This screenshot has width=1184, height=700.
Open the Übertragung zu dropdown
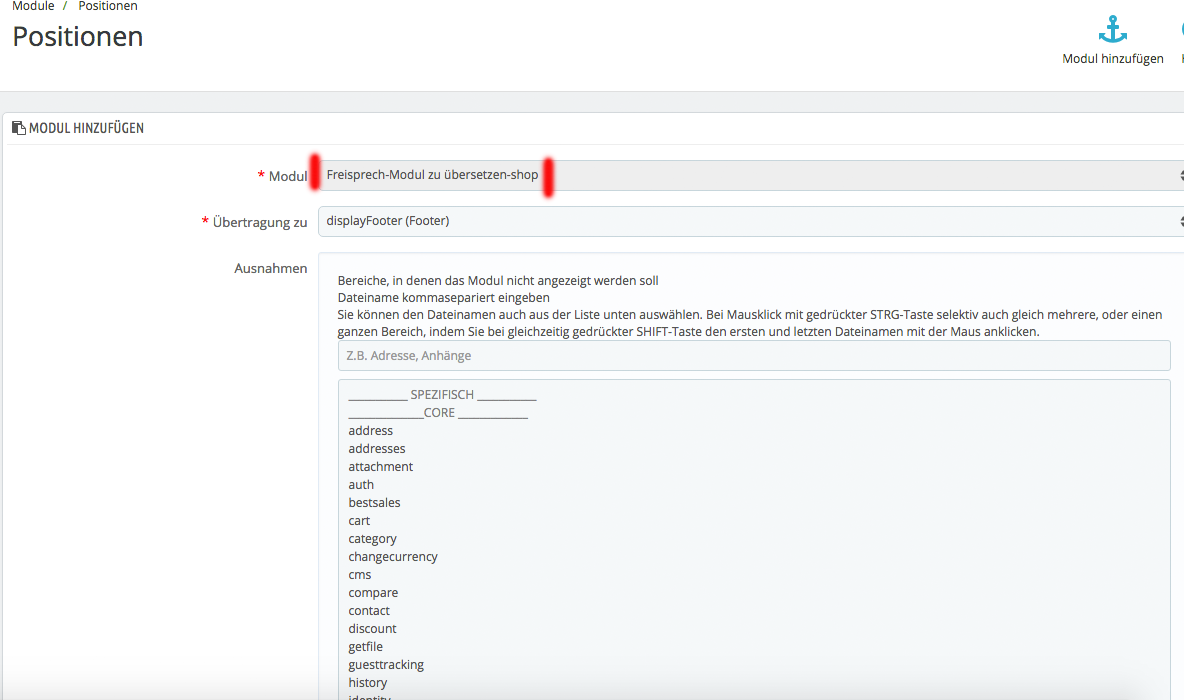pyautogui.click(x=751, y=221)
